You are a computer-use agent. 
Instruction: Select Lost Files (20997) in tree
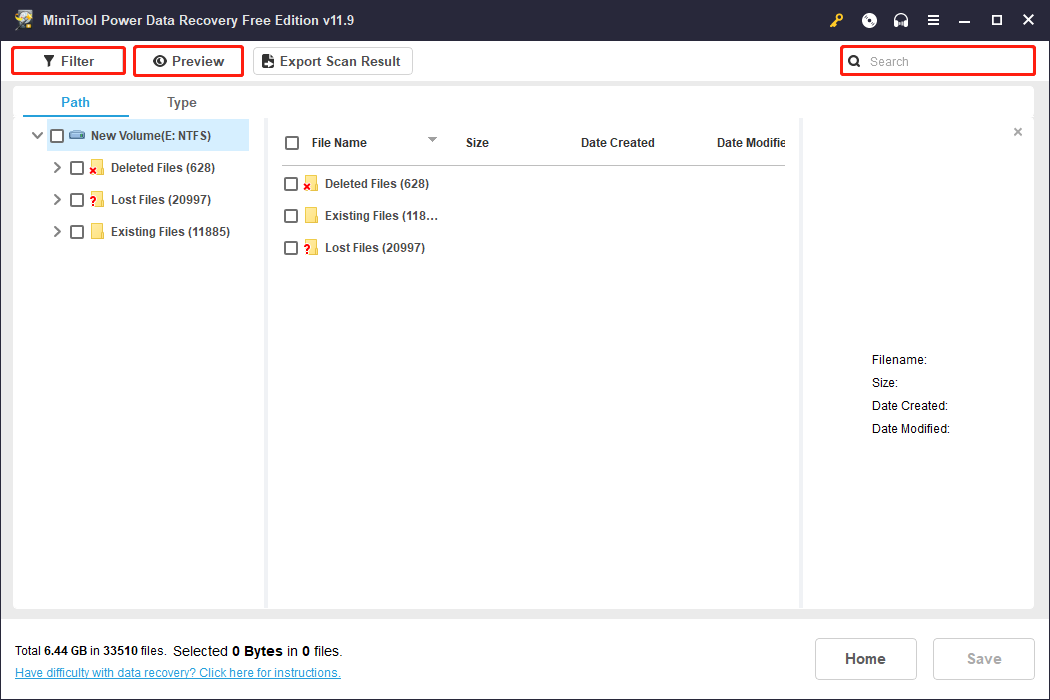pyautogui.click(x=161, y=200)
